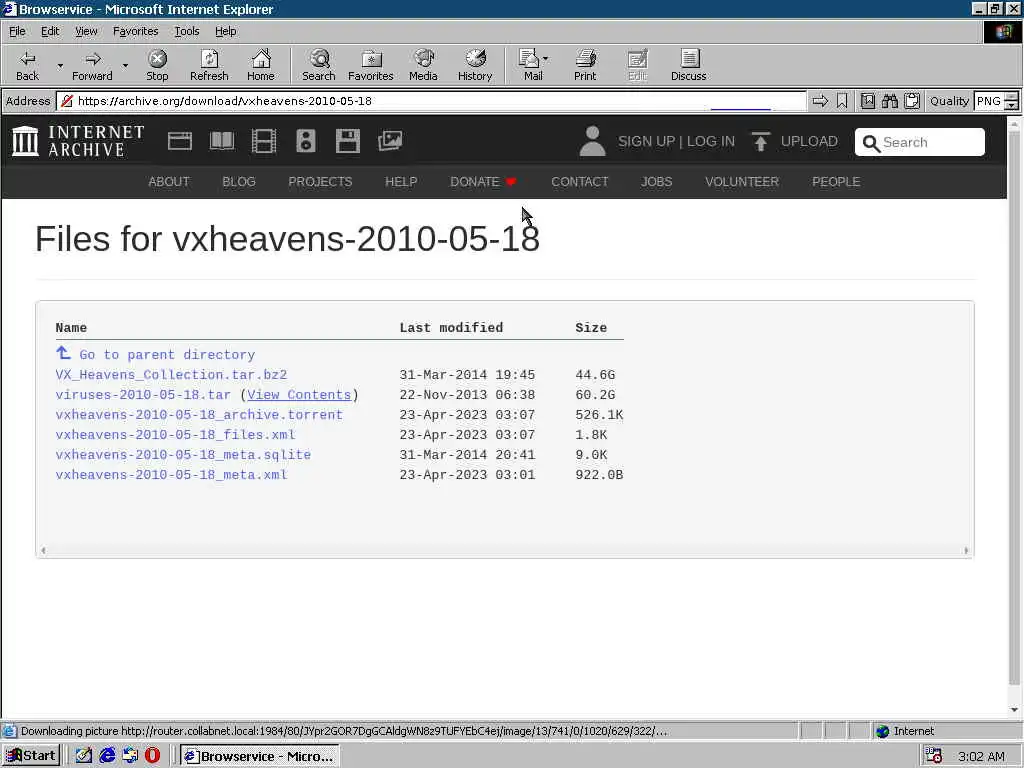Screen dimensions: 1024x768
Task: Print the current page
Action: pyautogui.click(x=585, y=65)
